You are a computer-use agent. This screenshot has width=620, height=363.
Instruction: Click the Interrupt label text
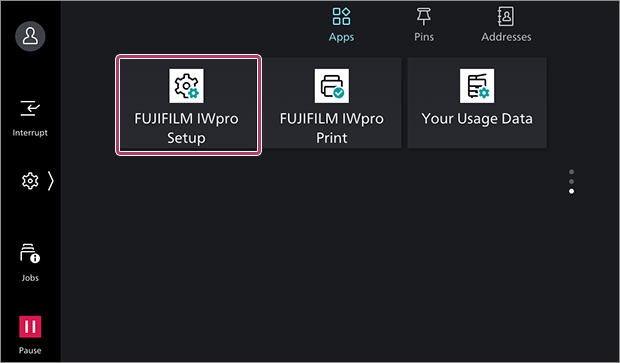pos(30,133)
